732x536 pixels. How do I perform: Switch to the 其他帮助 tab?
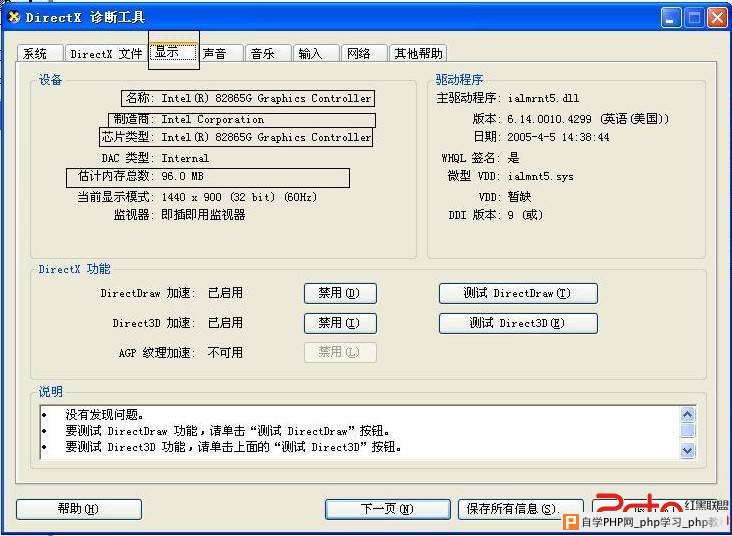point(418,53)
